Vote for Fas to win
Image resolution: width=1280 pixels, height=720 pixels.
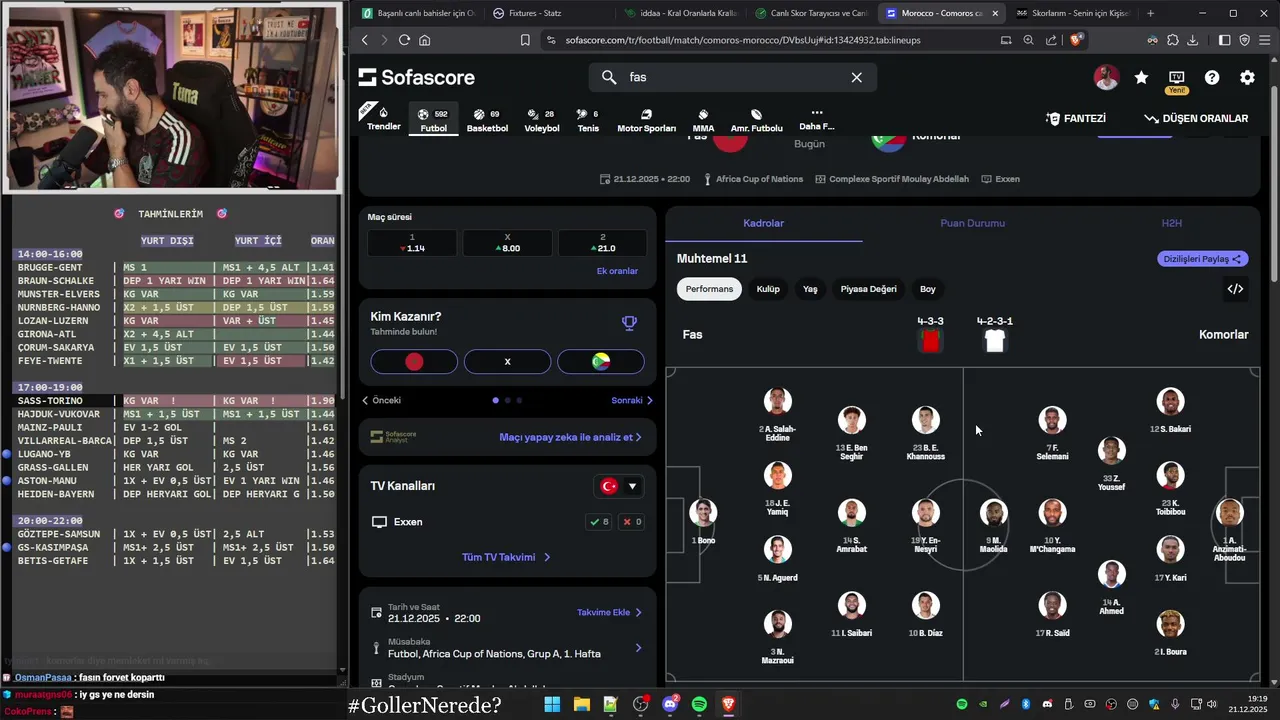tap(414, 361)
